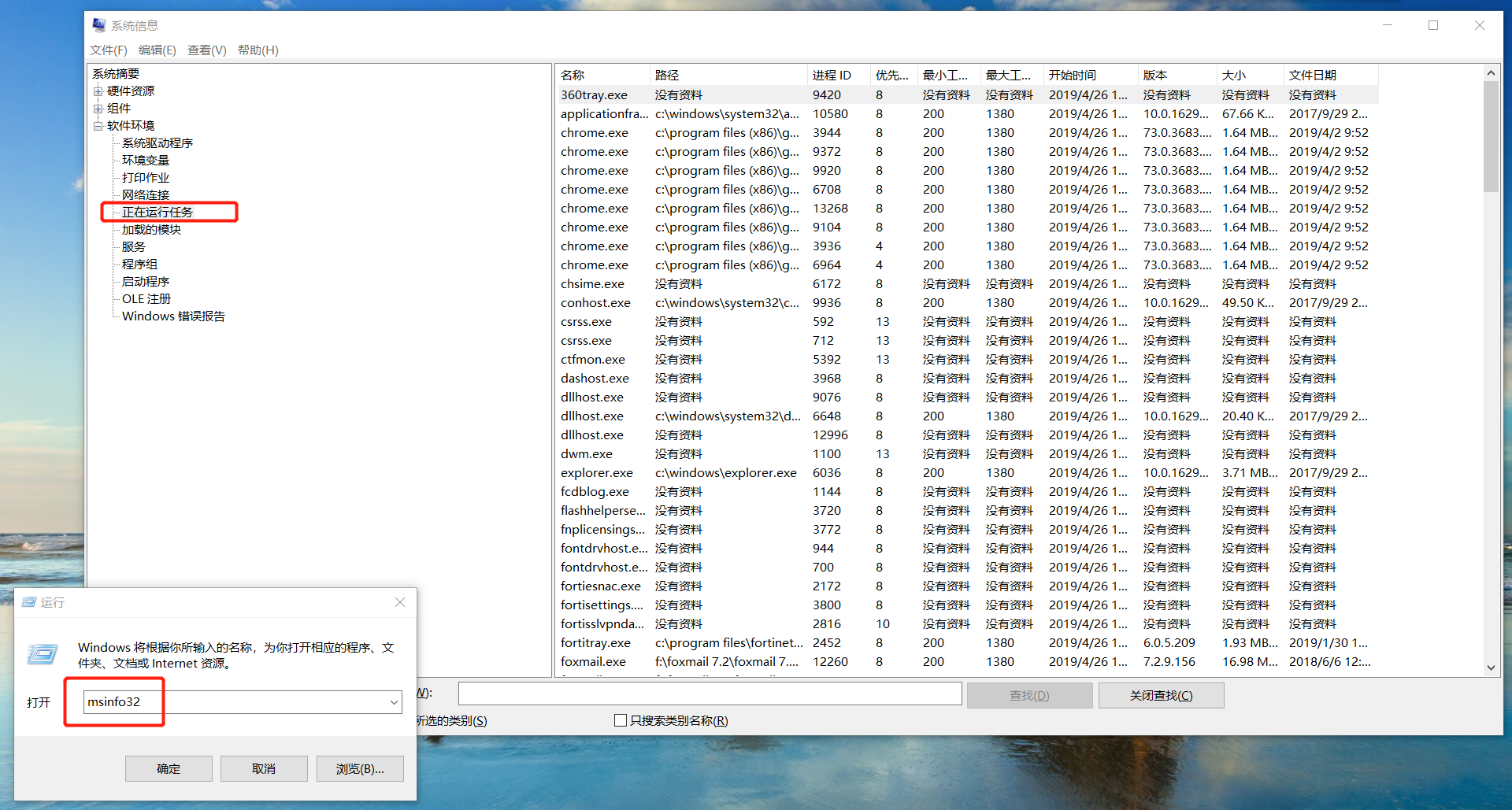This screenshot has height=810, width=1512.
Task: Expand the 组件 tree node
Action: [x=98, y=109]
